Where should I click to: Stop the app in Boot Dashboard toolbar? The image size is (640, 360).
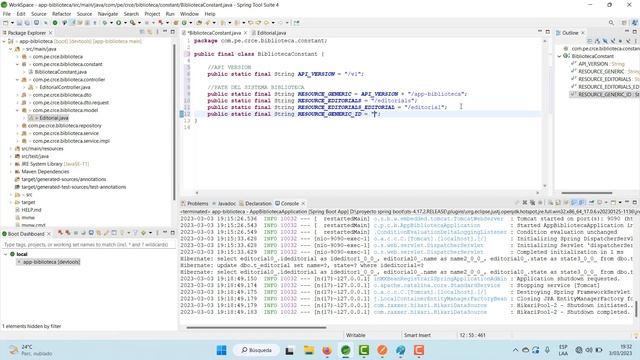pyautogui.click(x=76, y=233)
